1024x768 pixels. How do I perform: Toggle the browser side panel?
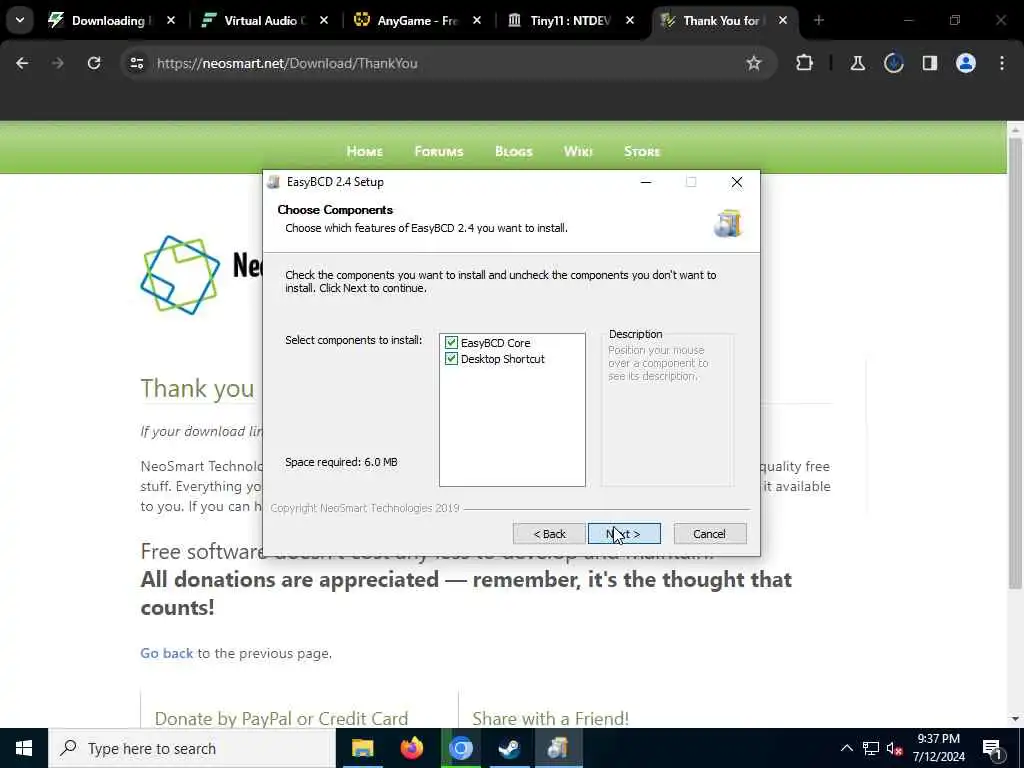point(929,63)
